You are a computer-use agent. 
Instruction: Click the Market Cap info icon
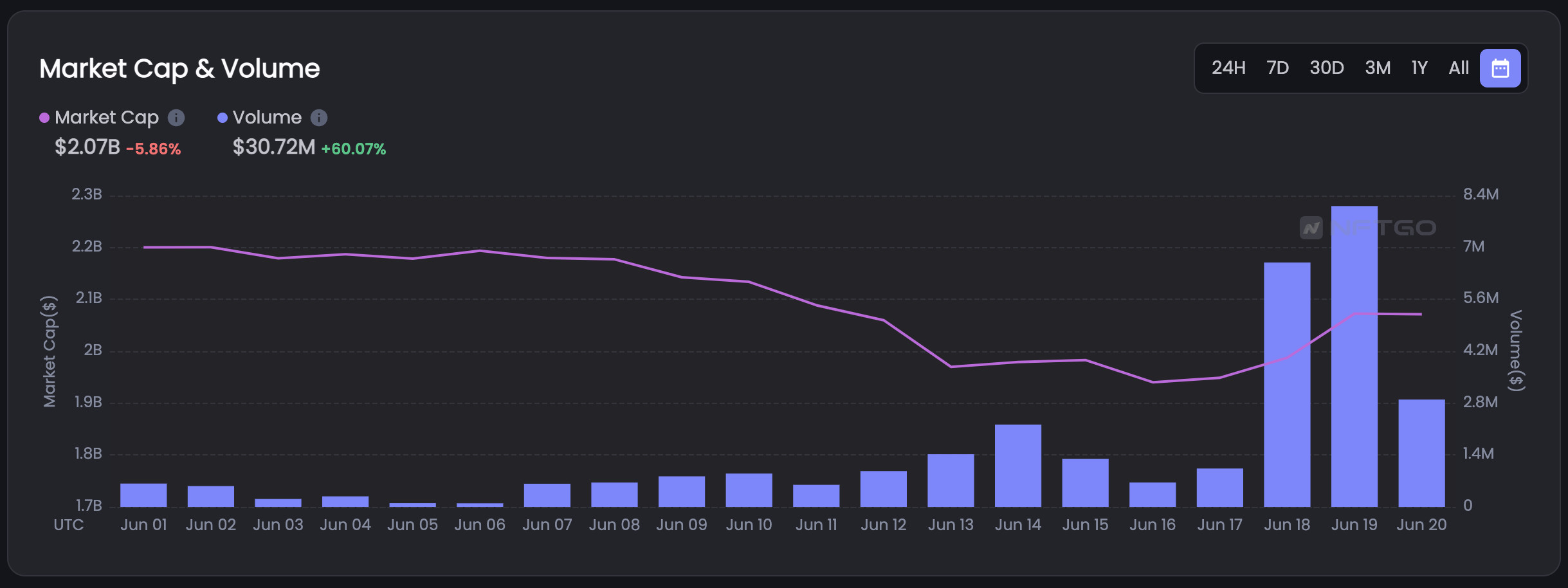point(176,118)
